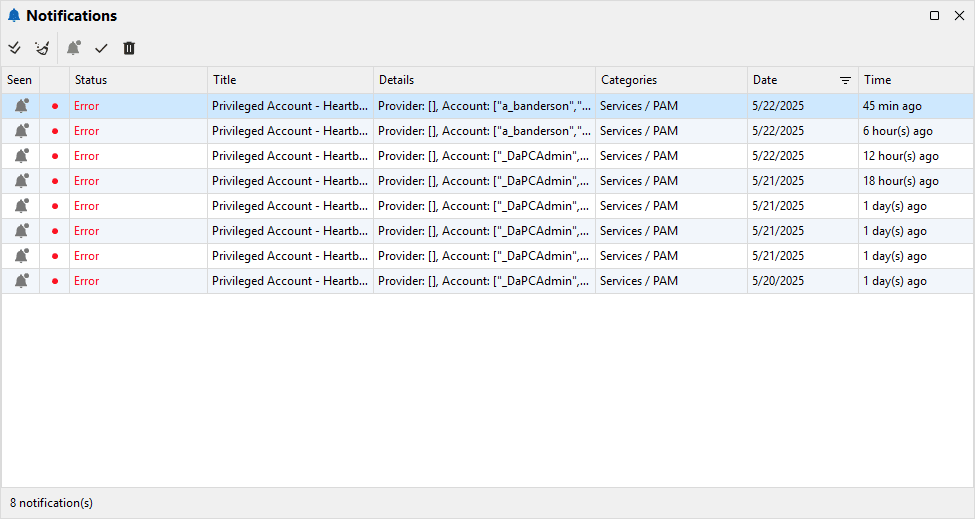Open the Date column filter icon
This screenshot has width=975, height=519.
845,80
